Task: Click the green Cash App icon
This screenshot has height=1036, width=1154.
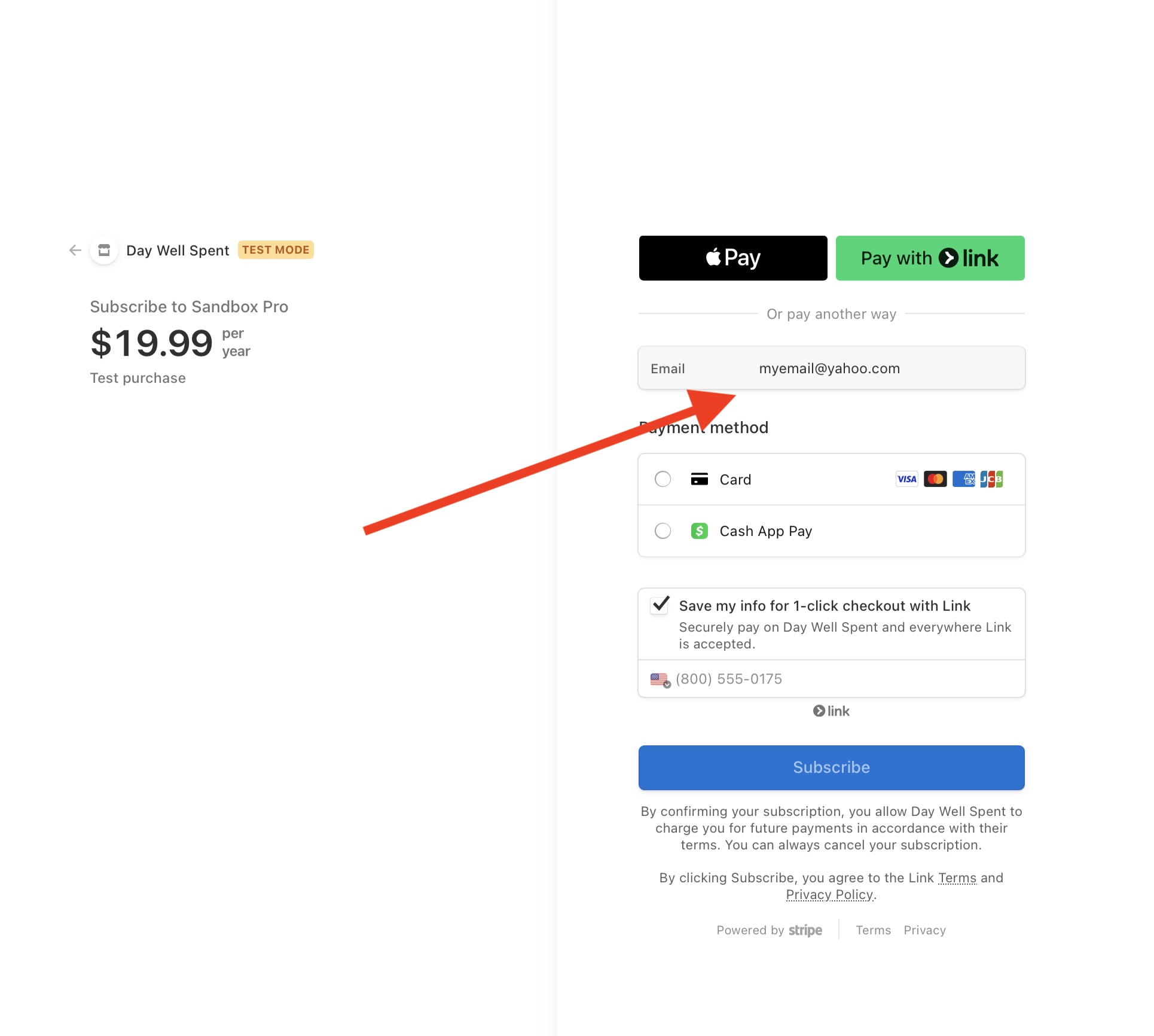Action: coord(699,531)
